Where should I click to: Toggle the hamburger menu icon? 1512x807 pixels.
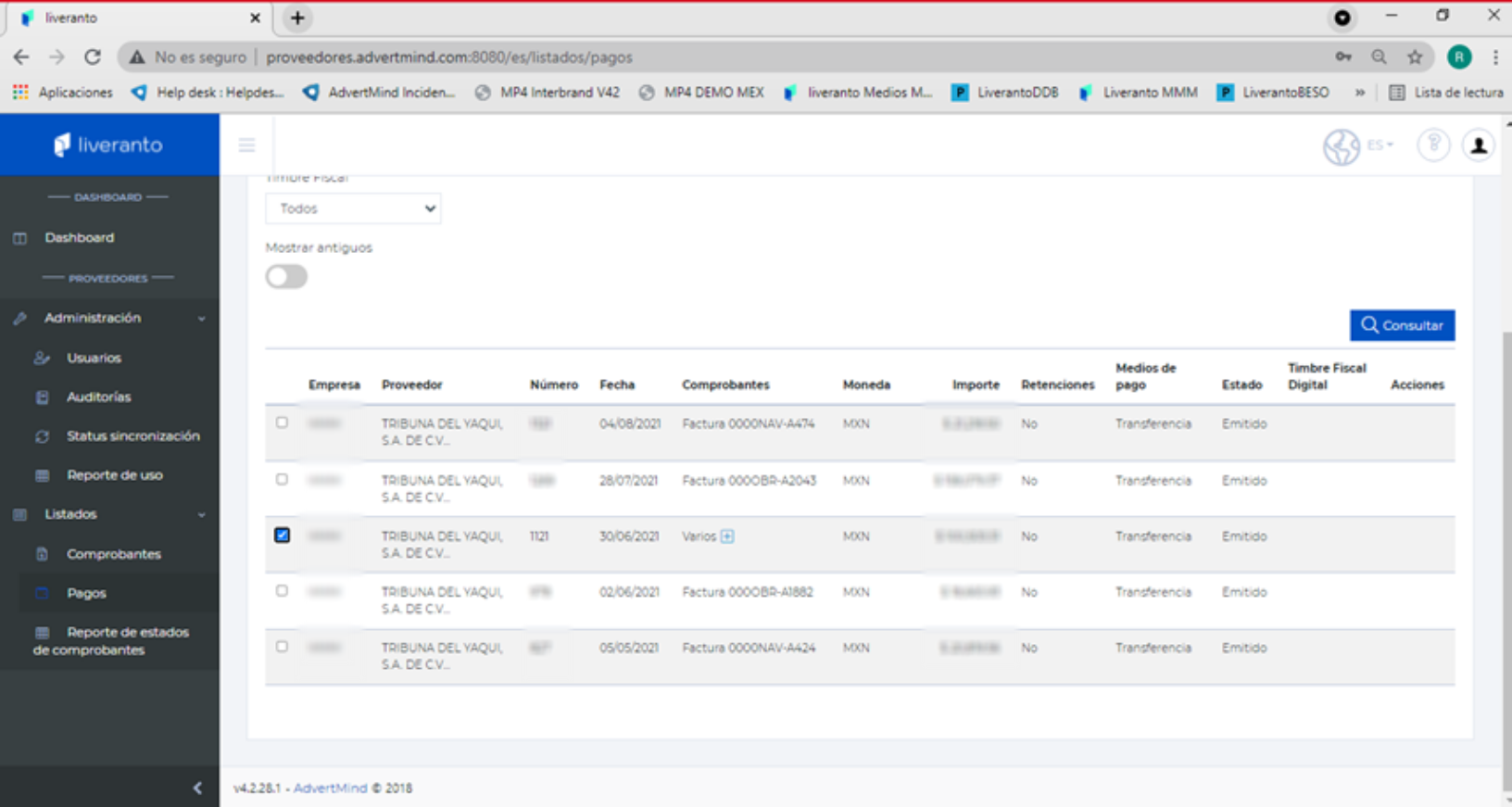[x=246, y=145]
